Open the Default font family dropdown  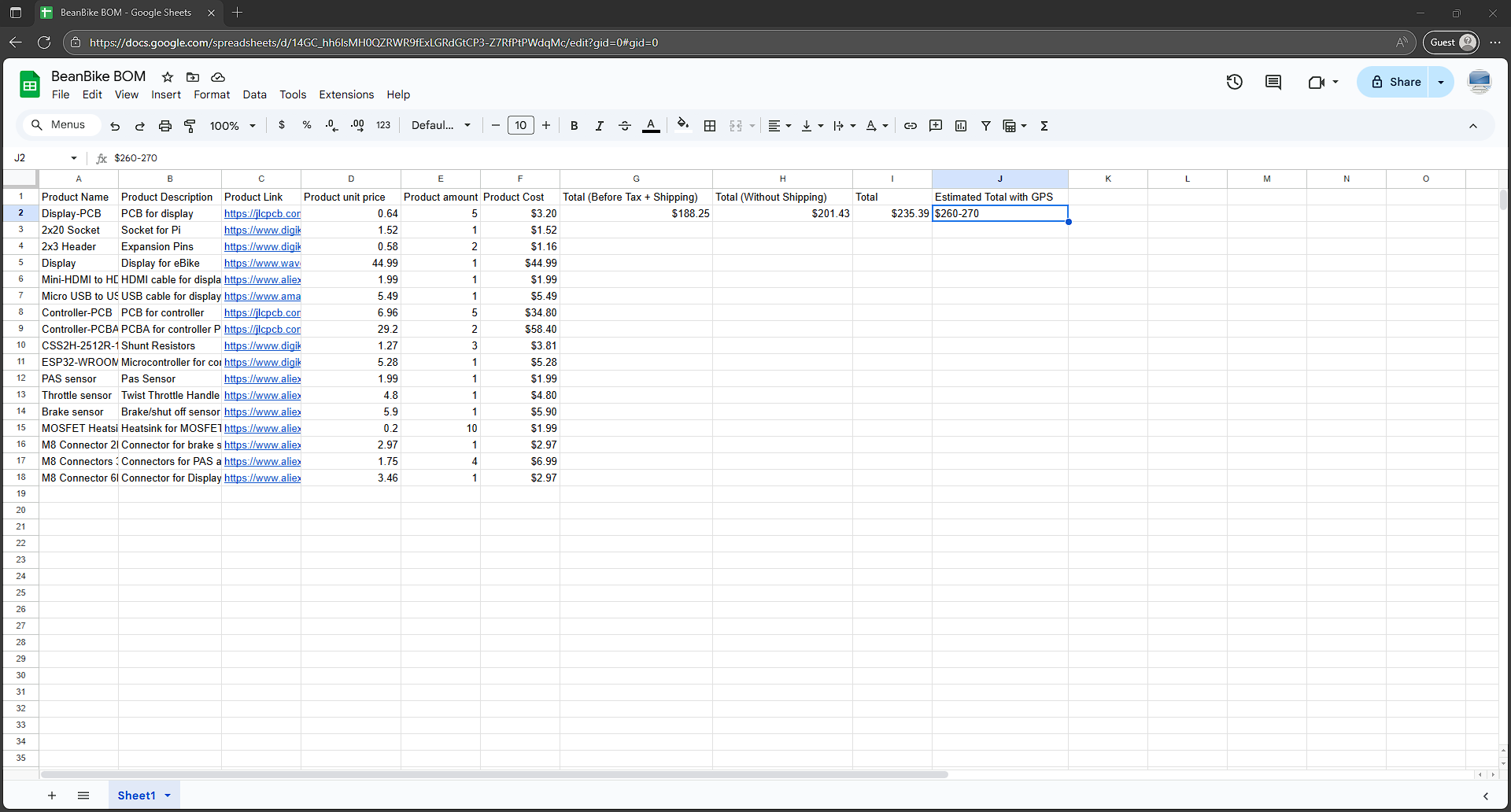pos(441,125)
